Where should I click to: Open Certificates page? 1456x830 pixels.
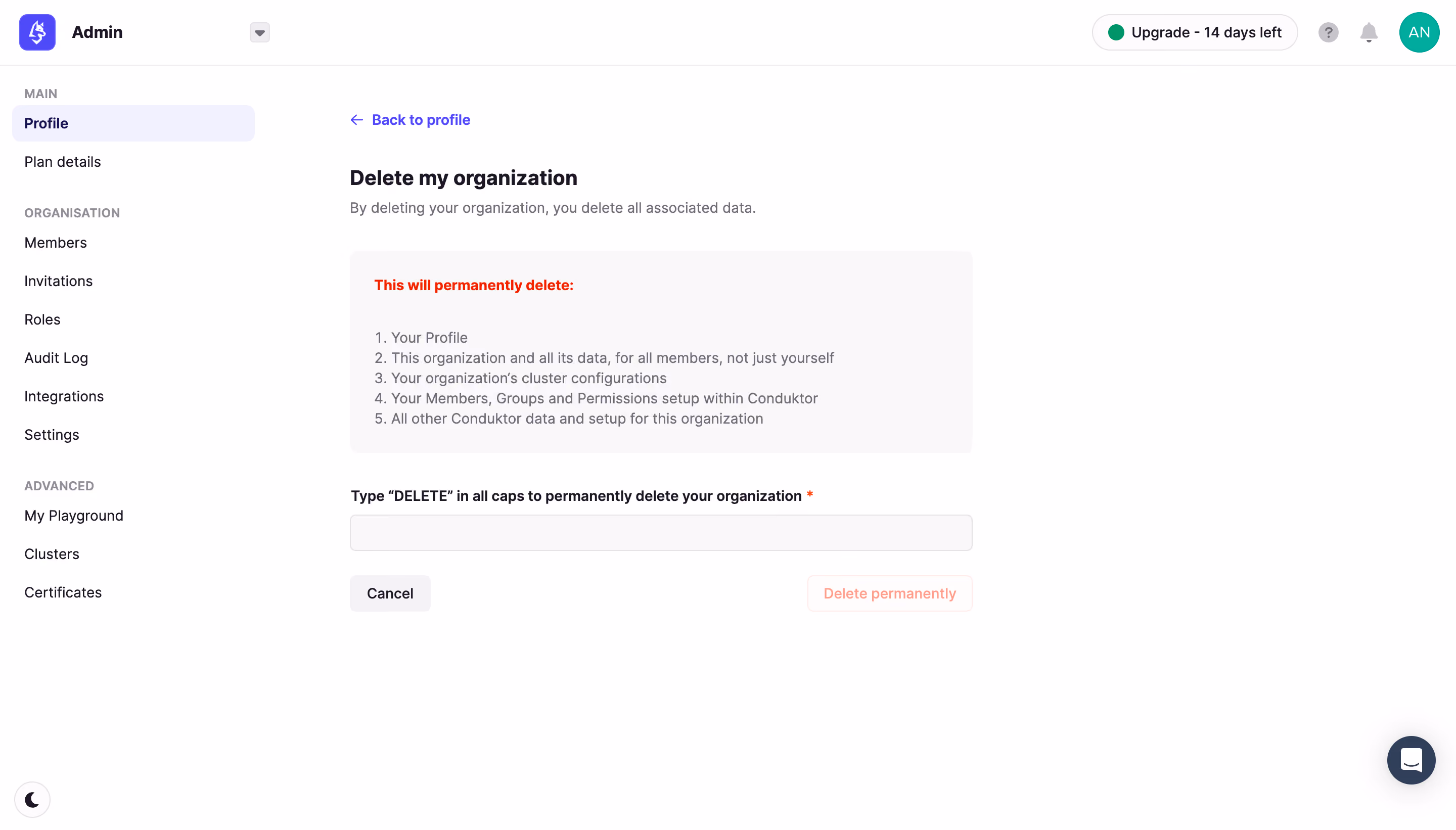point(63,592)
